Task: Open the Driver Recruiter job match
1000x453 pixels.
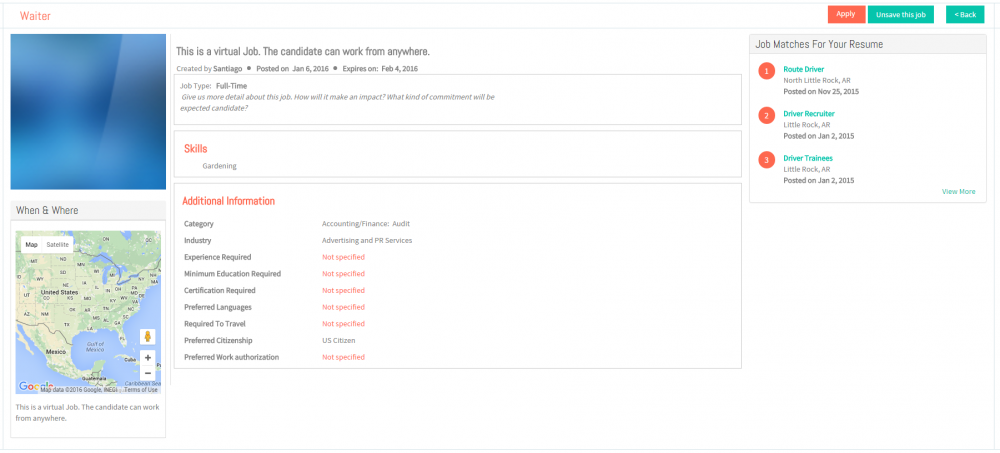Action: 809,114
